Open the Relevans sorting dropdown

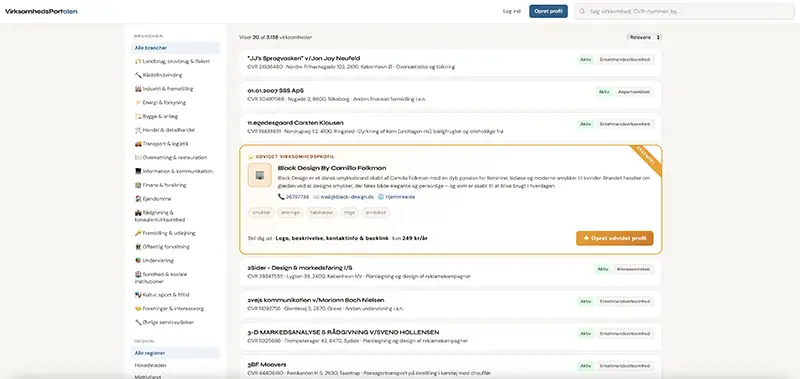point(644,37)
